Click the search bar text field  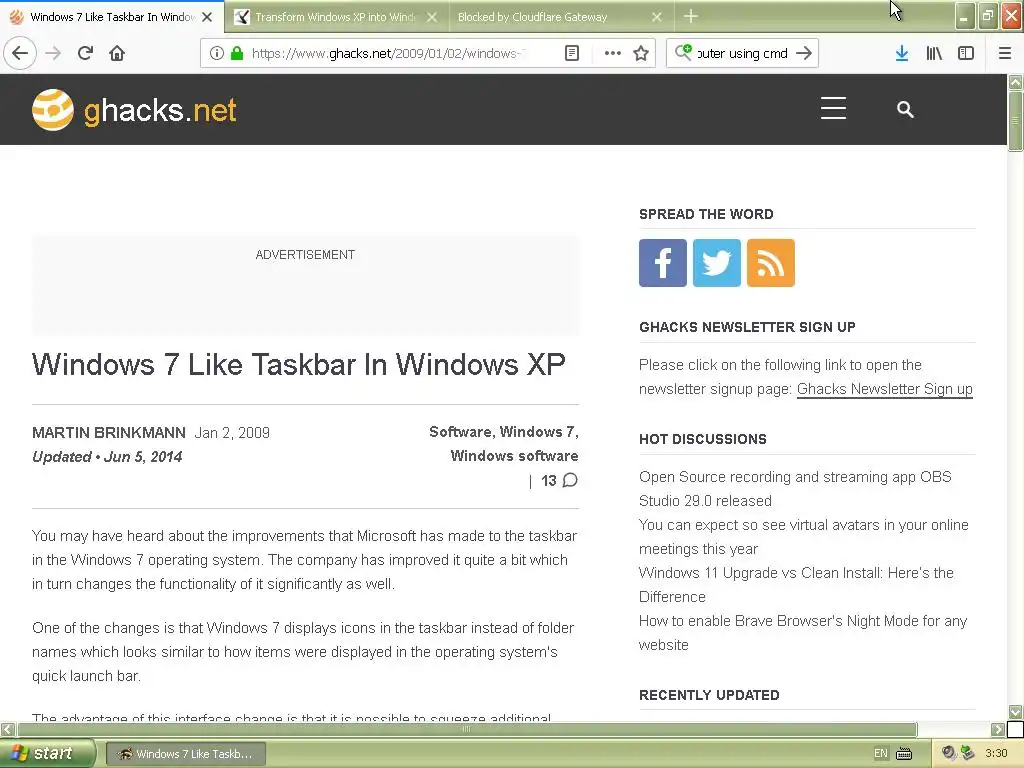coord(742,53)
